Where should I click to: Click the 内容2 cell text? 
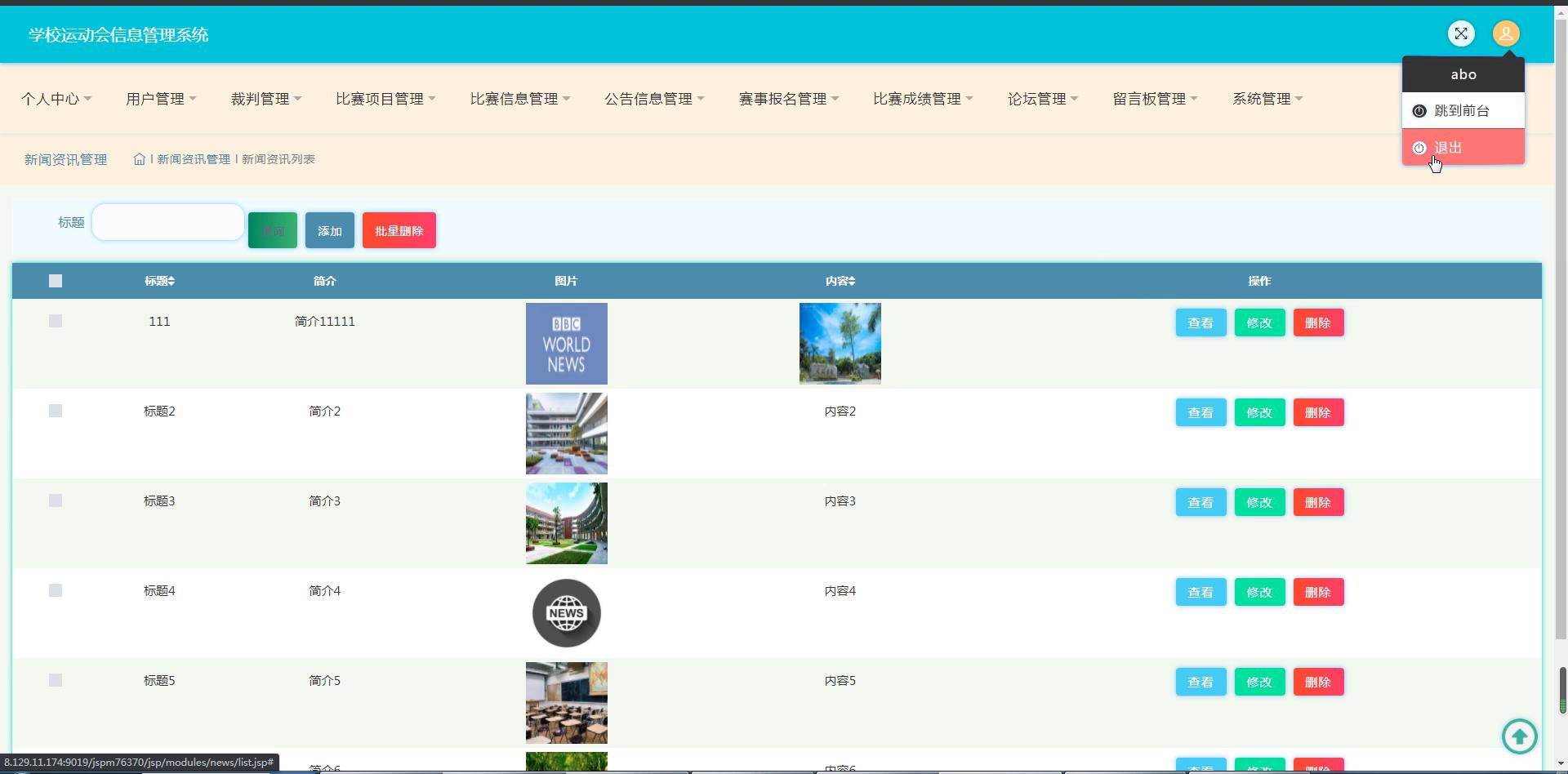click(840, 411)
